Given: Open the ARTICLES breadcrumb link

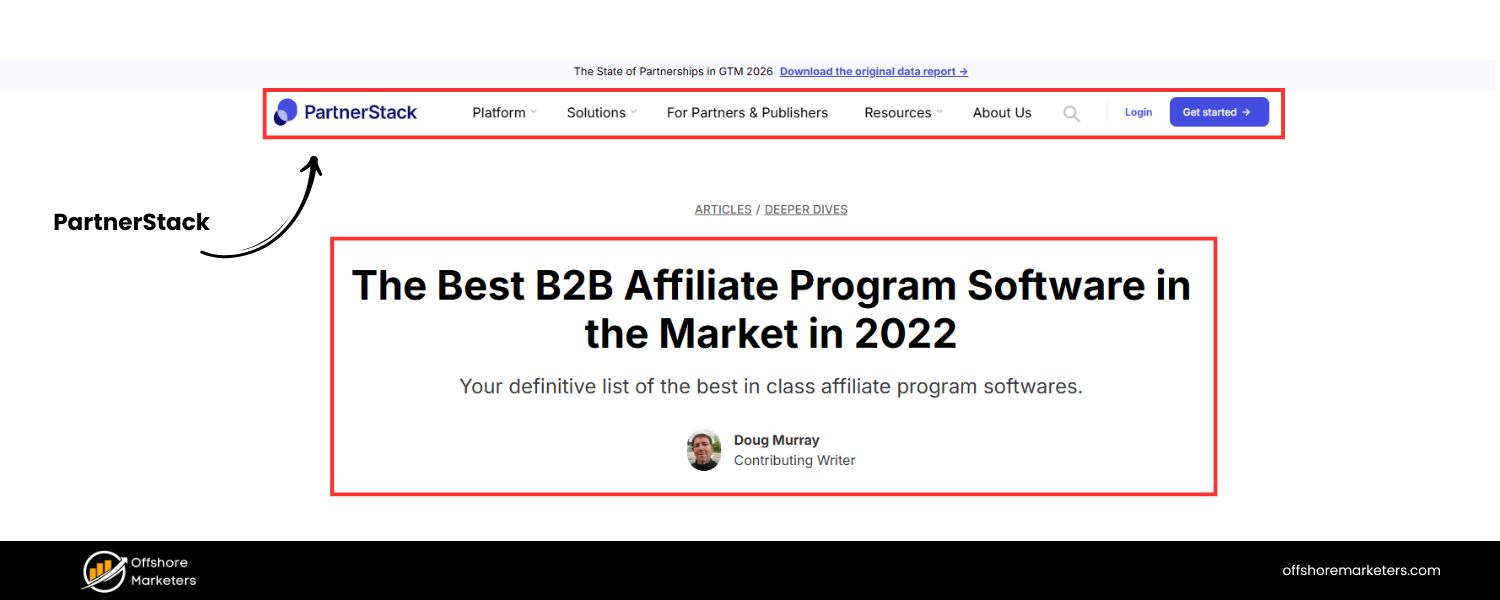Looking at the screenshot, I should click(x=722, y=209).
